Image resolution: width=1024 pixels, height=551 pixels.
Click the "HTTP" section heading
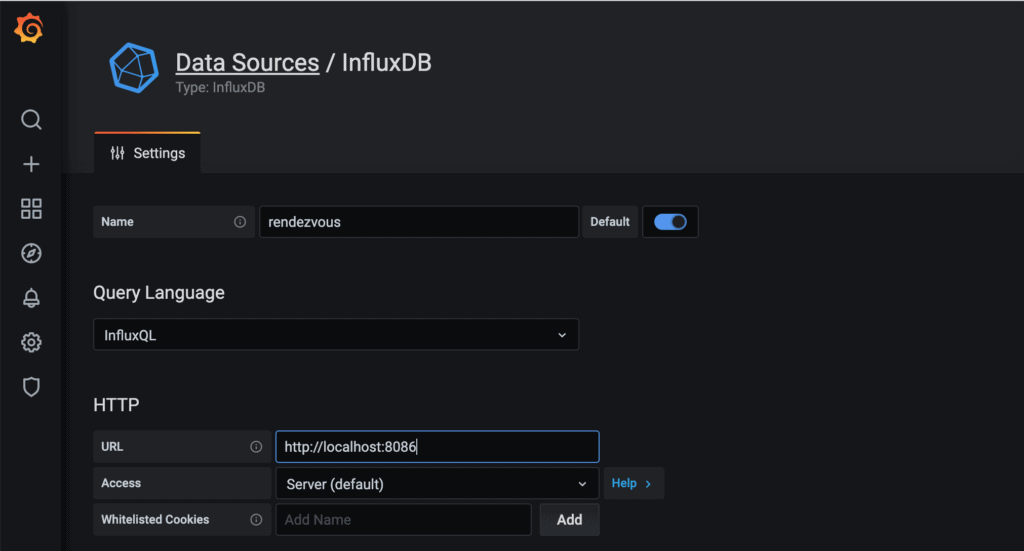116,405
